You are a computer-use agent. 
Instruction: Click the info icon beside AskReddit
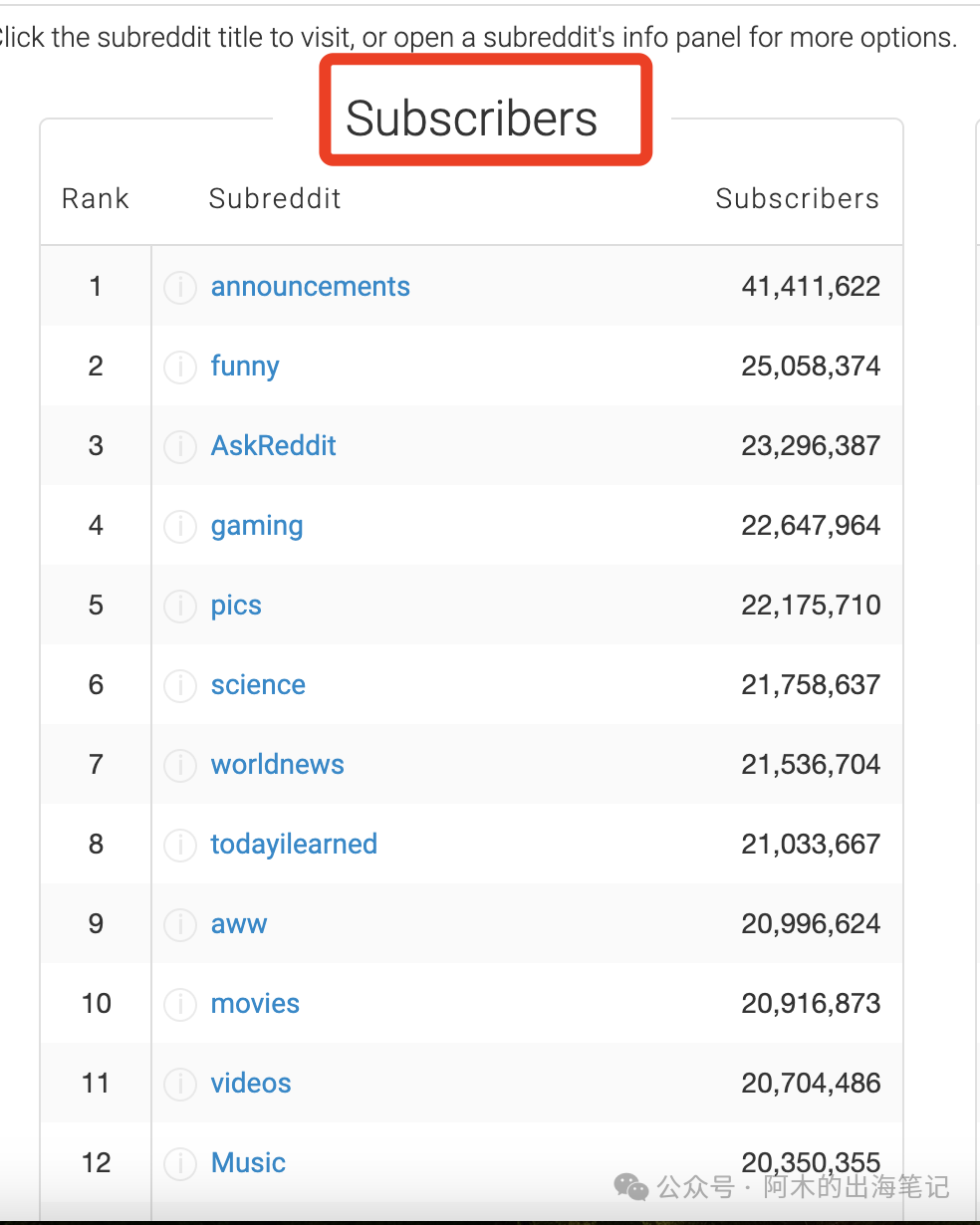click(x=180, y=447)
